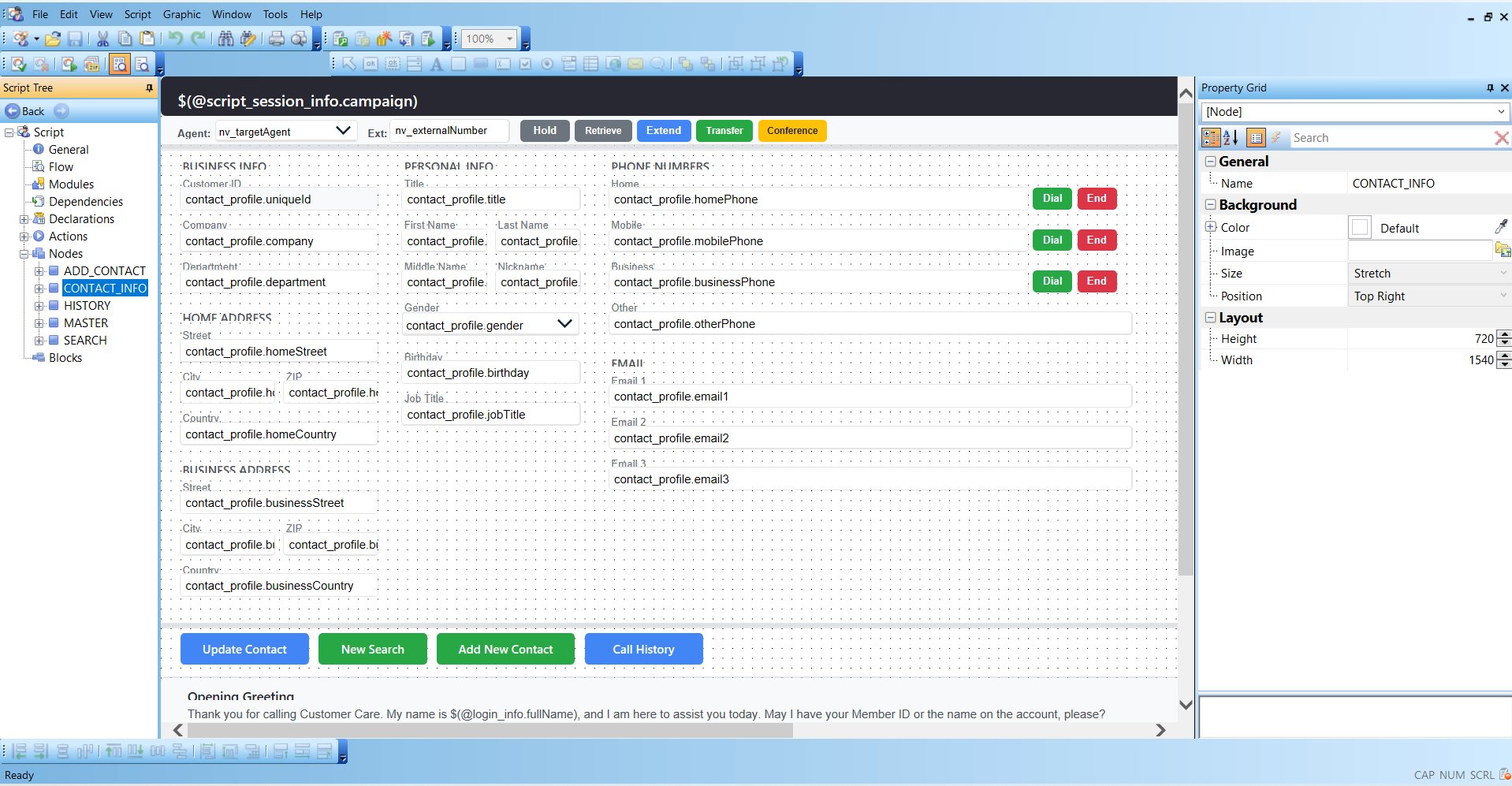Toggle Categorized view in Property Grid
The height and width of the screenshot is (786, 1512).
[x=1210, y=138]
